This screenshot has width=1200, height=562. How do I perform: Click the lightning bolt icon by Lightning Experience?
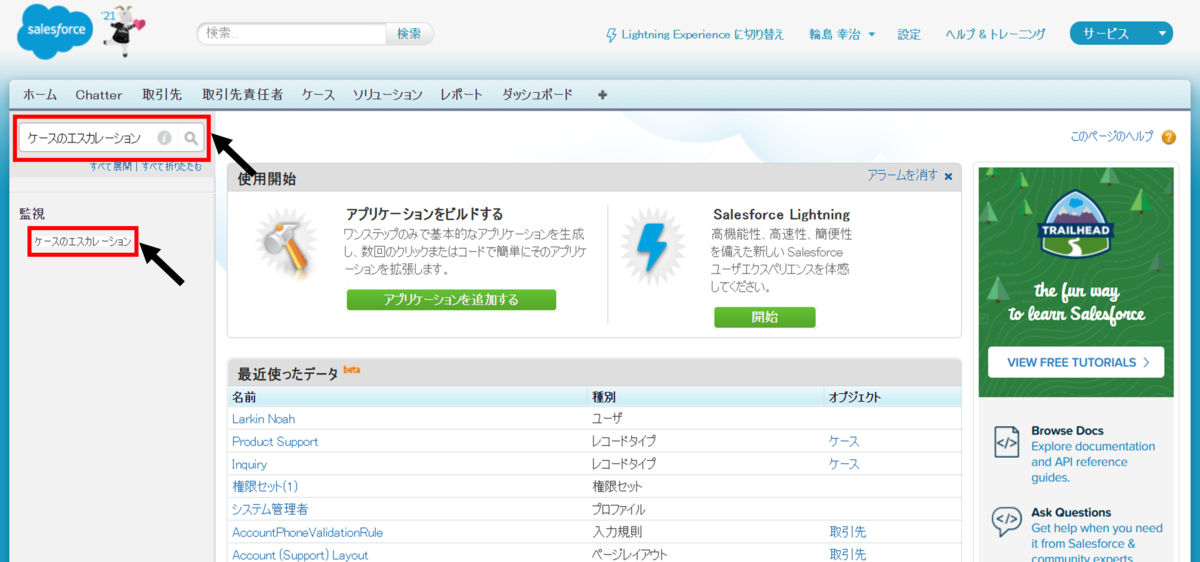coord(611,35)
